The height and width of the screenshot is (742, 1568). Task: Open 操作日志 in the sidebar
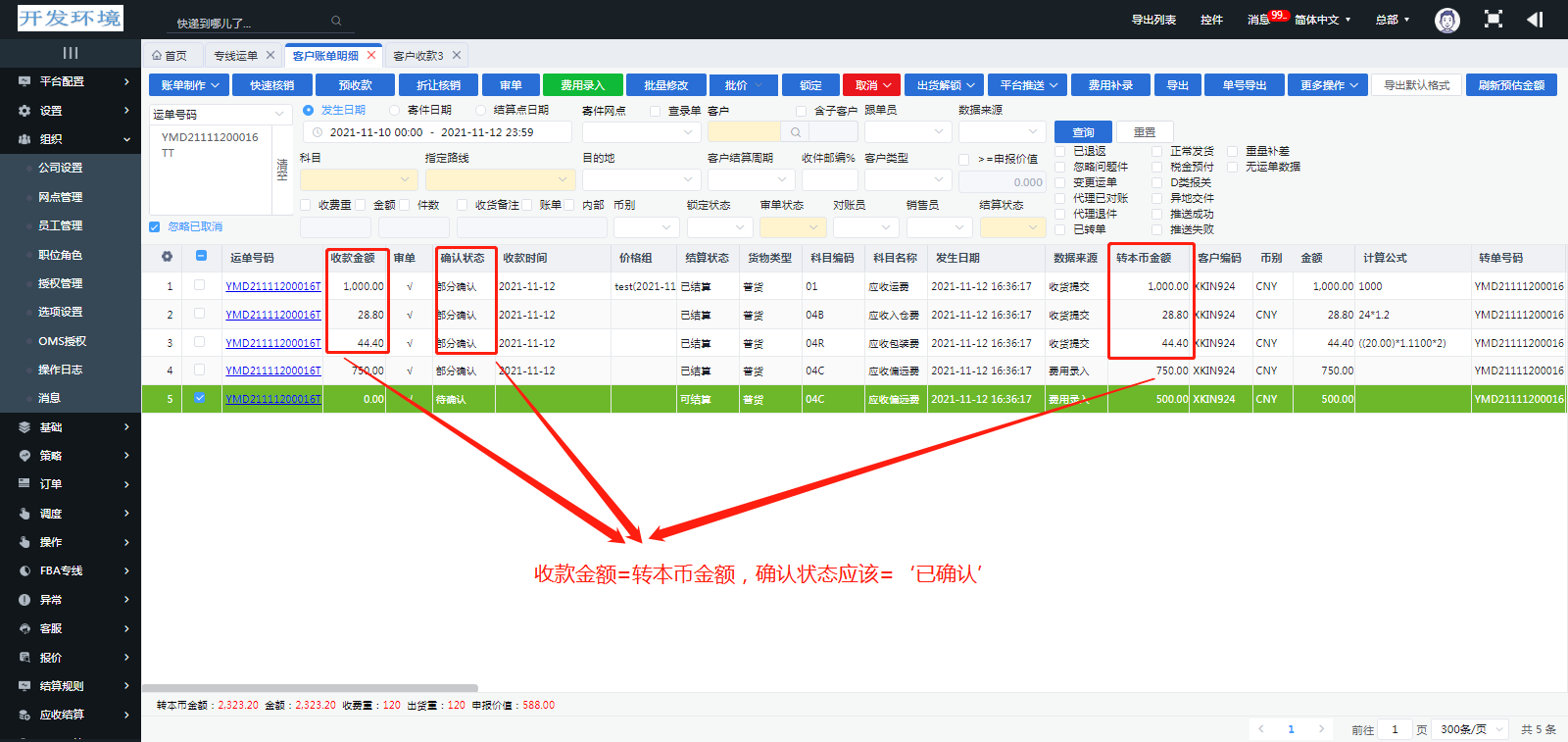pos(61,370)
